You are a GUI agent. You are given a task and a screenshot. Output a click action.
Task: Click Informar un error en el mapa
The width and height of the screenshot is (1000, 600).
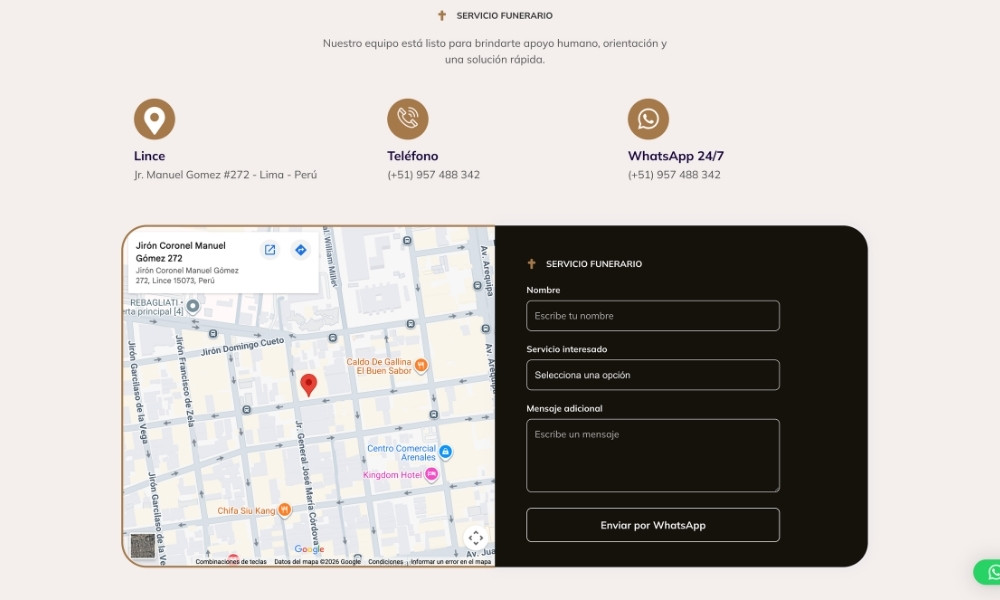click(451, 562)
